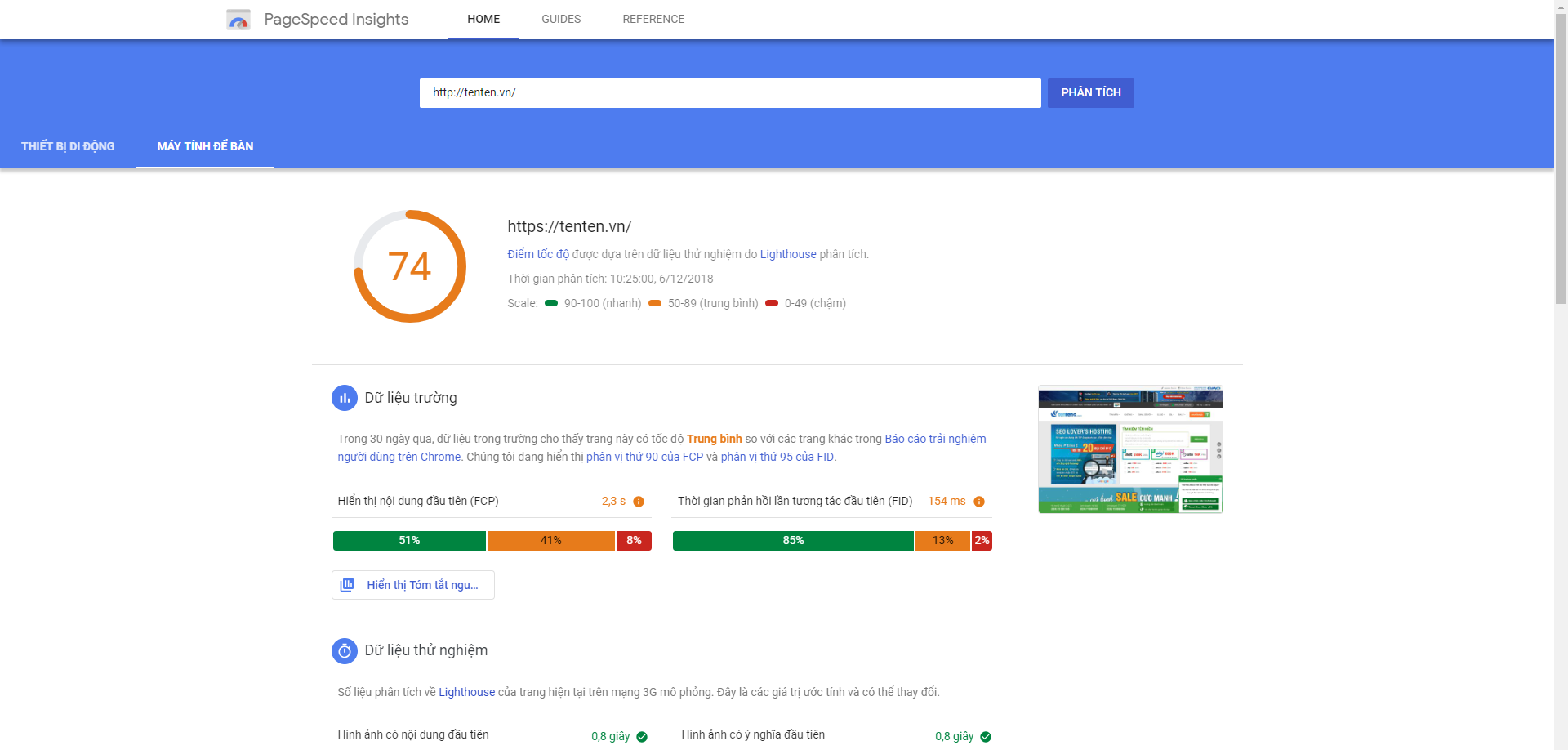
Task: Click the orange info icon next to 154 ms
Action: click(x=979, y=502)
